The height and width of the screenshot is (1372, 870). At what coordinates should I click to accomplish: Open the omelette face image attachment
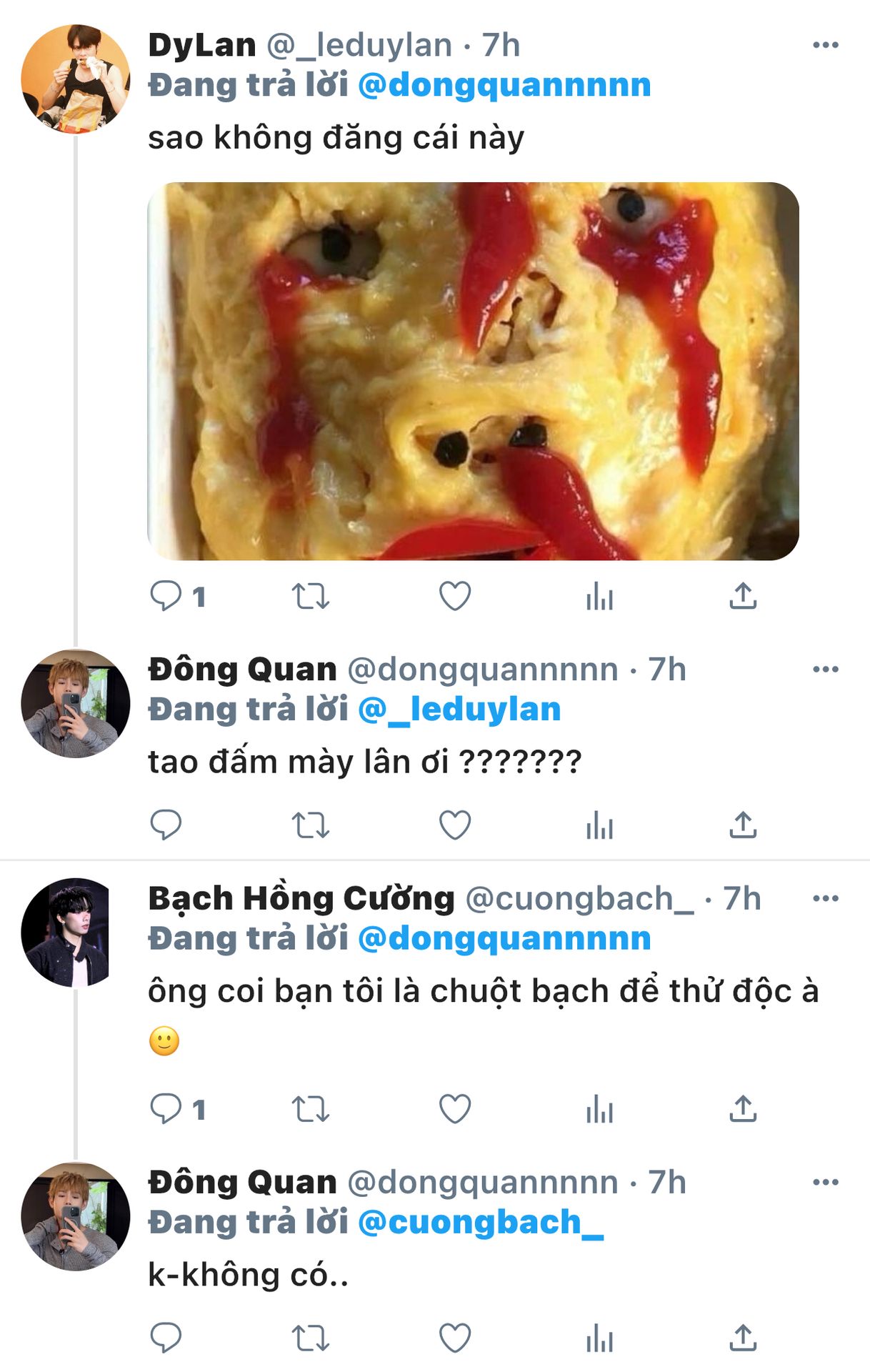(x=473, y=371)
